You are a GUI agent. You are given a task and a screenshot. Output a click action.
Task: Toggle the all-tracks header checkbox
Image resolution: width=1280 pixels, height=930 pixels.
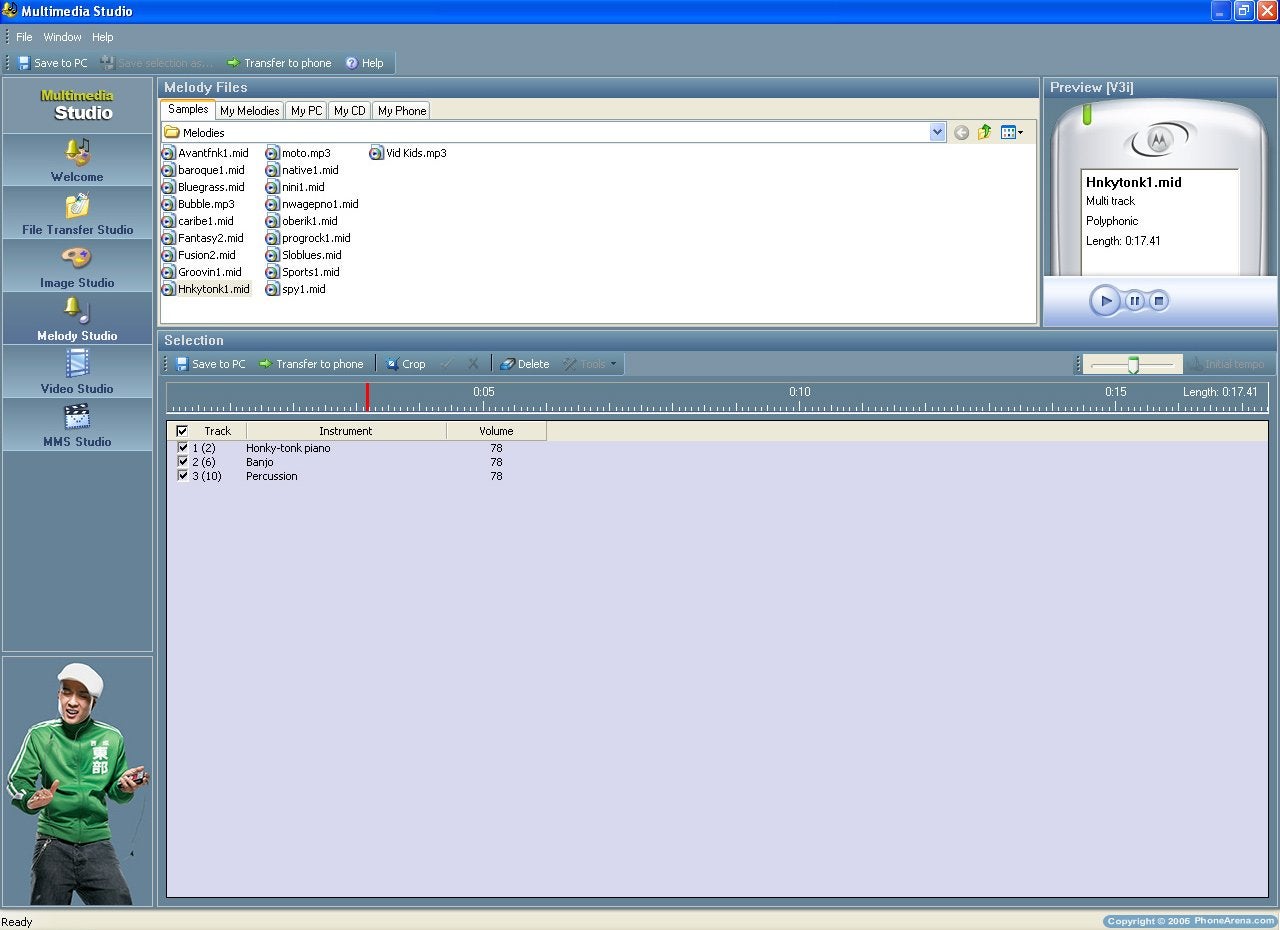click(x=182, y=431)
